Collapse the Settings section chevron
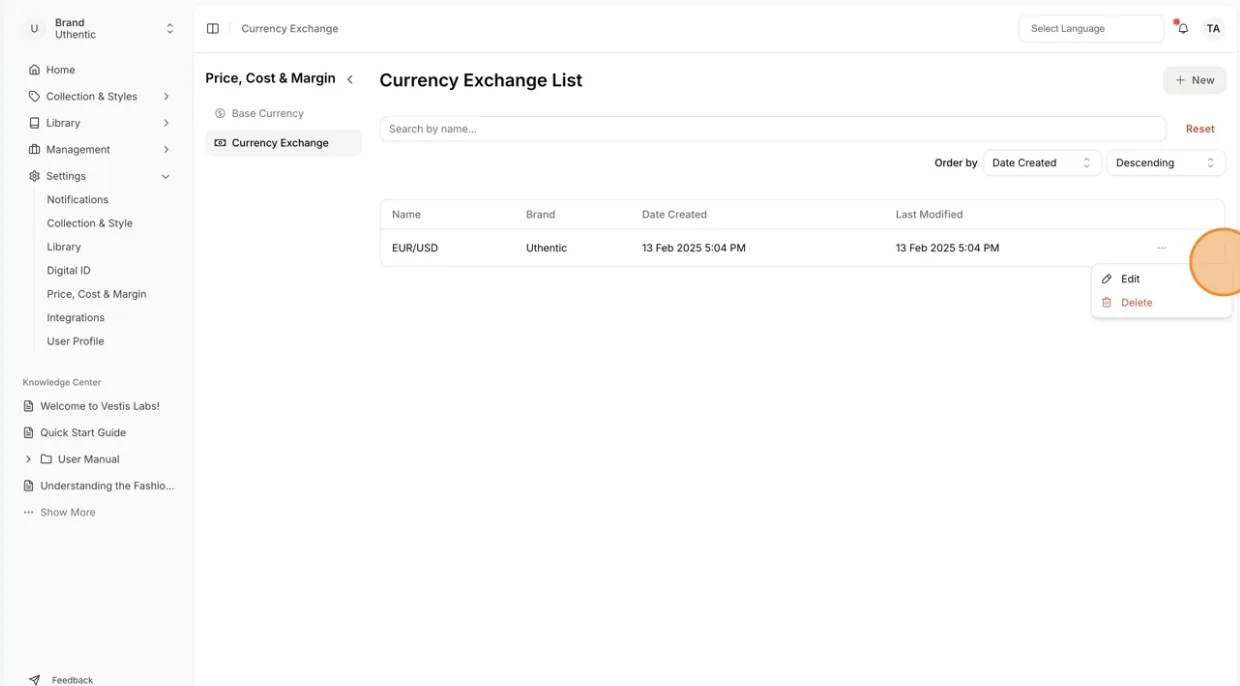1240x686 pixels. click(x=166, y=176)
